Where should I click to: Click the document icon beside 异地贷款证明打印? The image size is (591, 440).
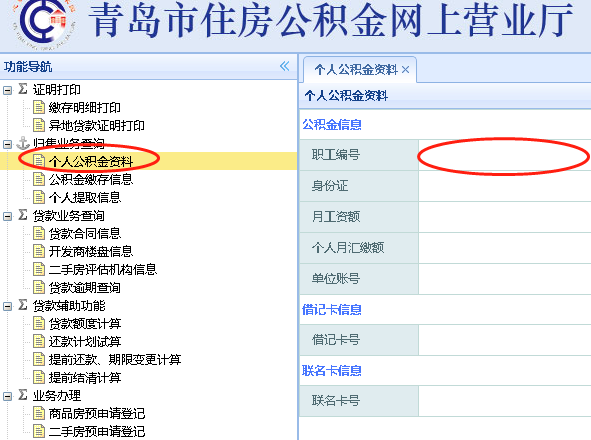click(x=38, y=125)
